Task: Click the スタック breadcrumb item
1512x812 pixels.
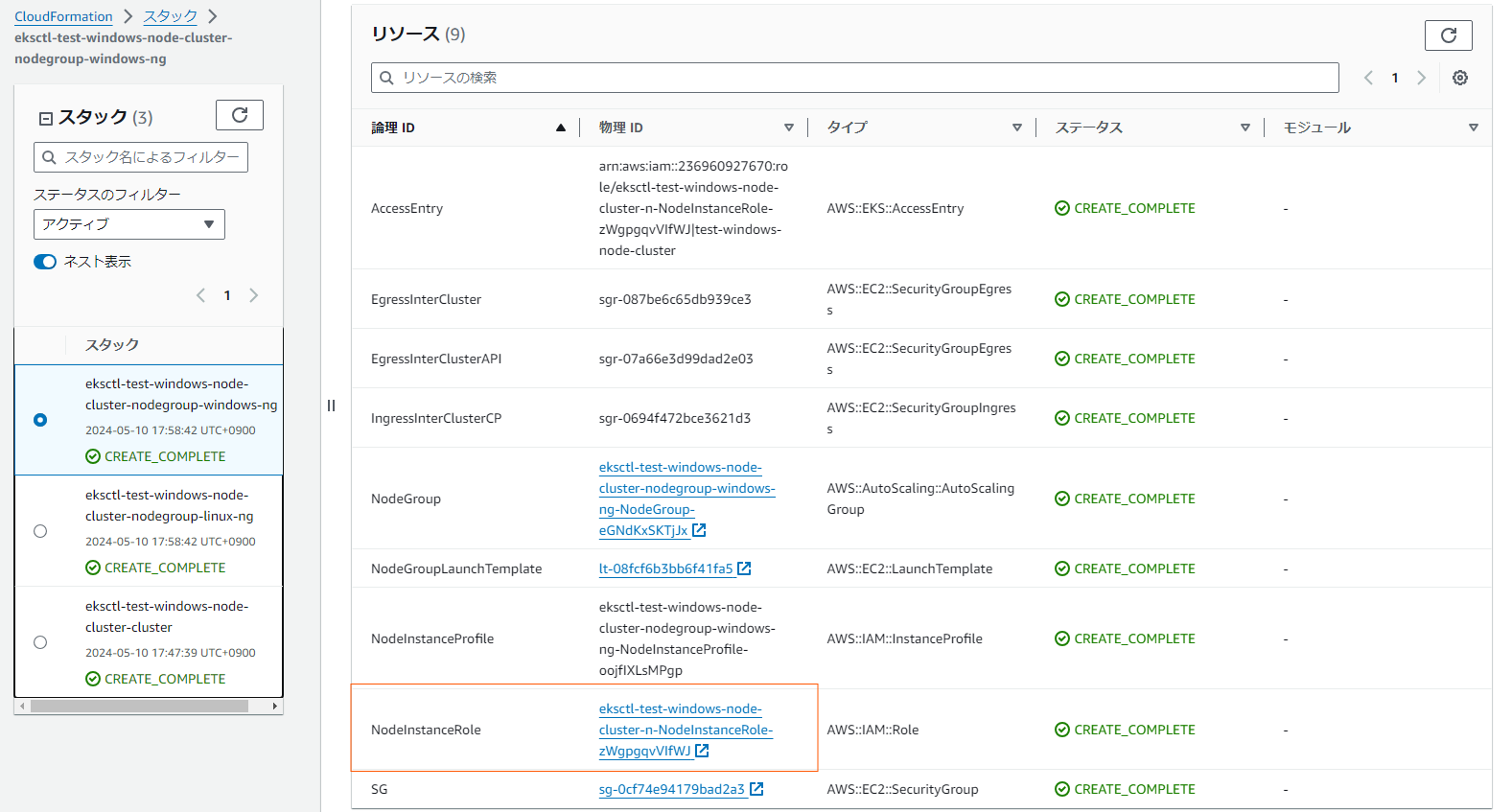Action: pyautogui.click(x=170, y=16)
